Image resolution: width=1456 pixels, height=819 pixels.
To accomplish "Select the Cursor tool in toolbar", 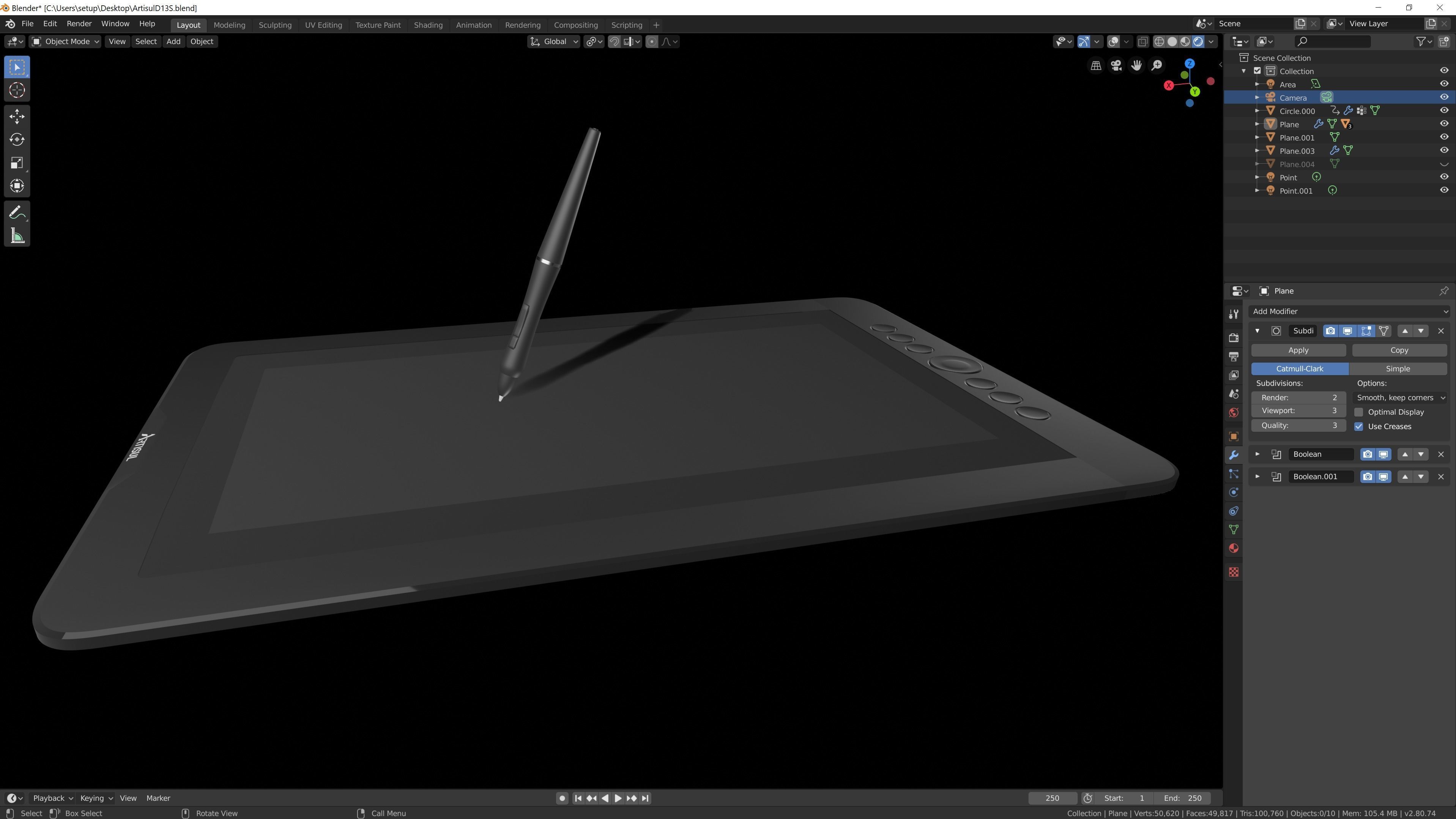I will (x=17, y=90).
